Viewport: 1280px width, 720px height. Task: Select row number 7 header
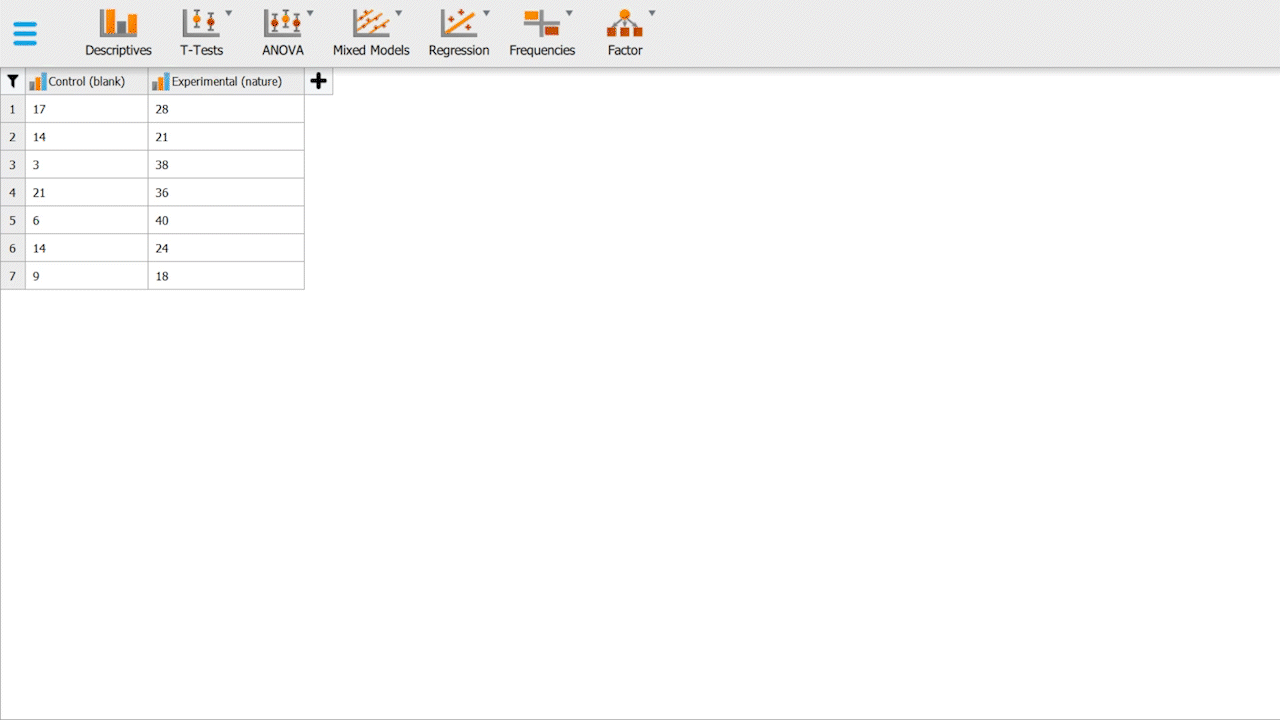[13, 276]
